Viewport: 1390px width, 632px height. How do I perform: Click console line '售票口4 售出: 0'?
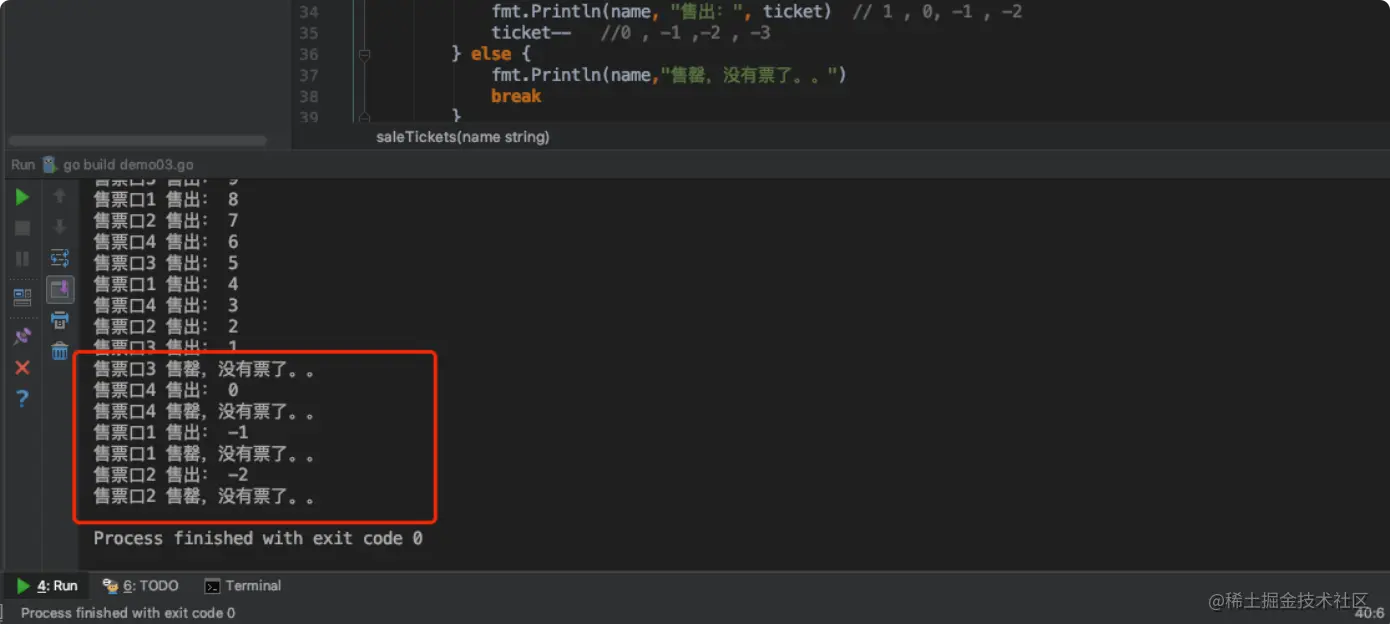coord(166,390)
